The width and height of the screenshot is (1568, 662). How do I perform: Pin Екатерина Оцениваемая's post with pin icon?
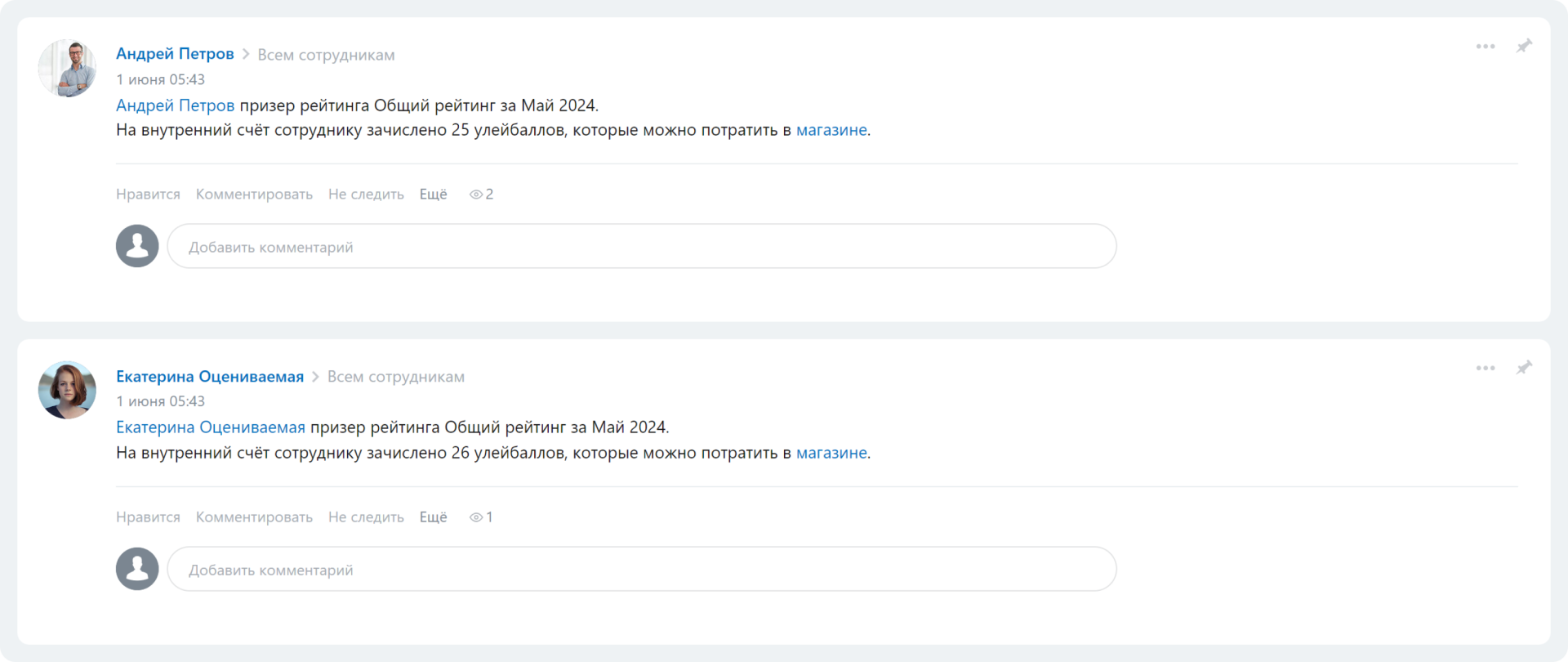coord(1524,368)
